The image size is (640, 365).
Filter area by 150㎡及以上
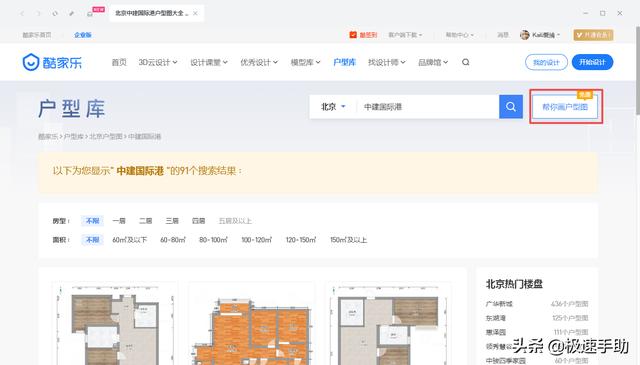[348, 240]
